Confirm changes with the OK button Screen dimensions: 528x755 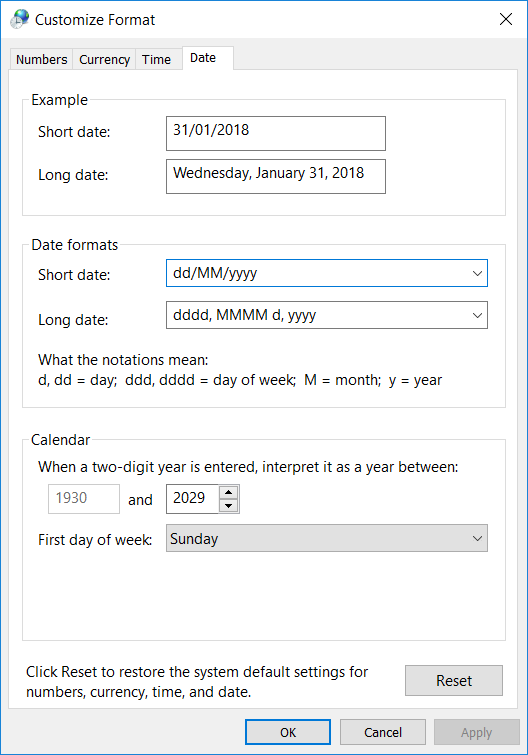coord(288,732)
